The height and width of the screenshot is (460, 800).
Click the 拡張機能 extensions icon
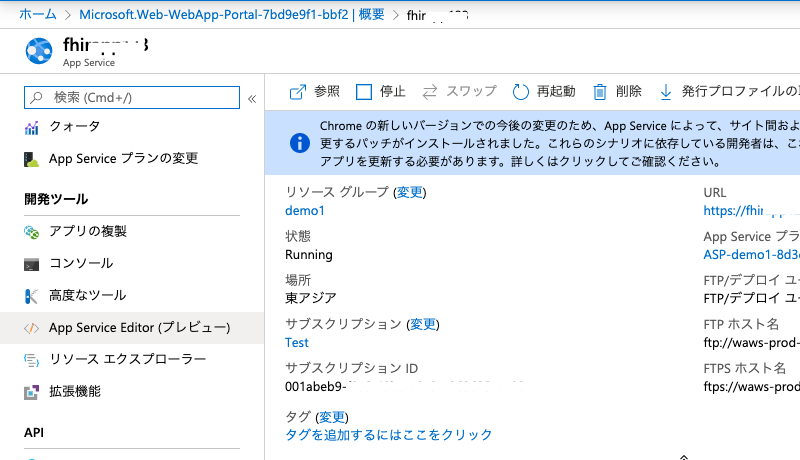coord(32,393)
